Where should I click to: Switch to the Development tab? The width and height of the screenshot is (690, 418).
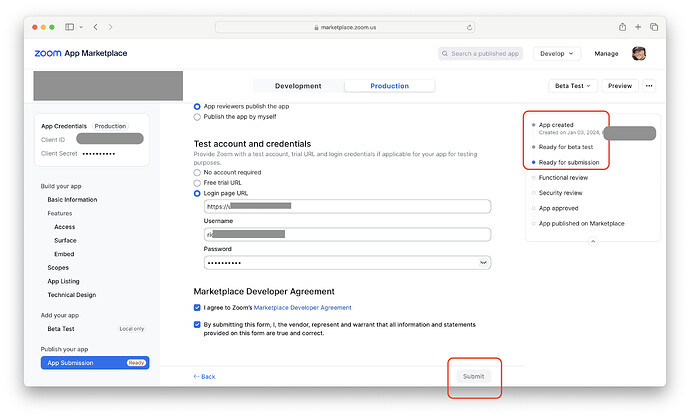[298, 86]
